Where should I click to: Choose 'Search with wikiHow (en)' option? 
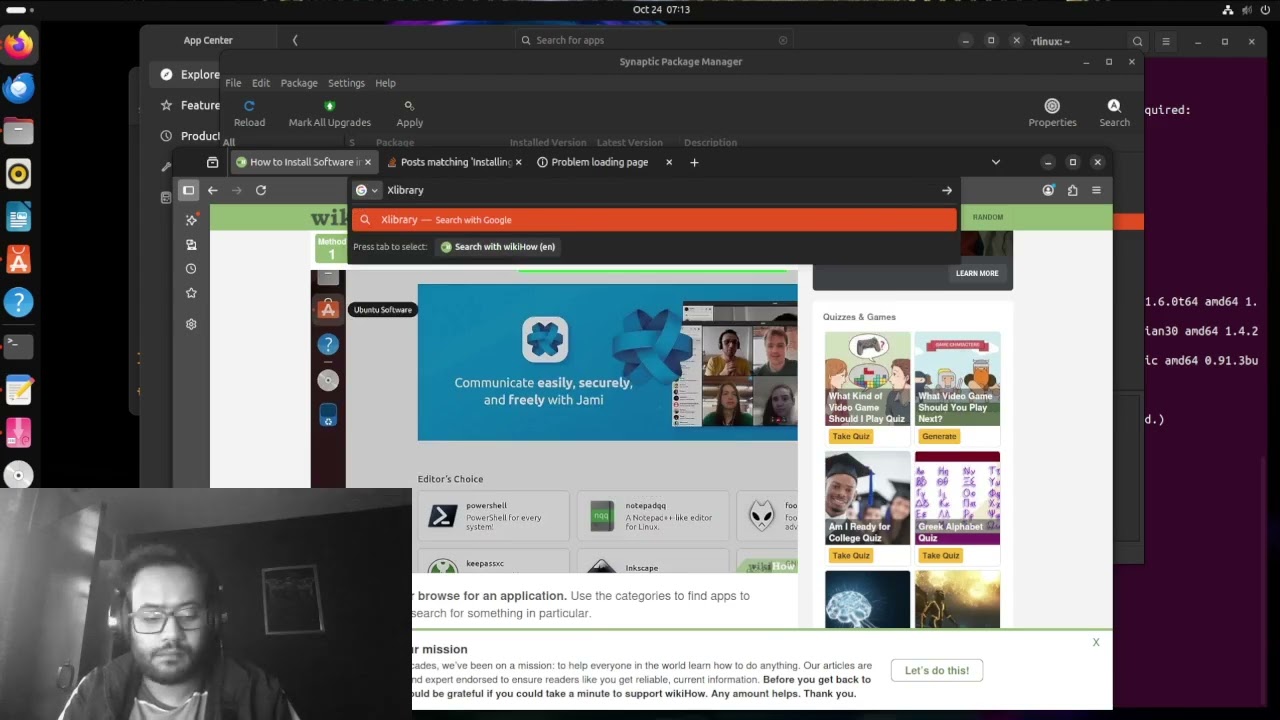[497, 247]
